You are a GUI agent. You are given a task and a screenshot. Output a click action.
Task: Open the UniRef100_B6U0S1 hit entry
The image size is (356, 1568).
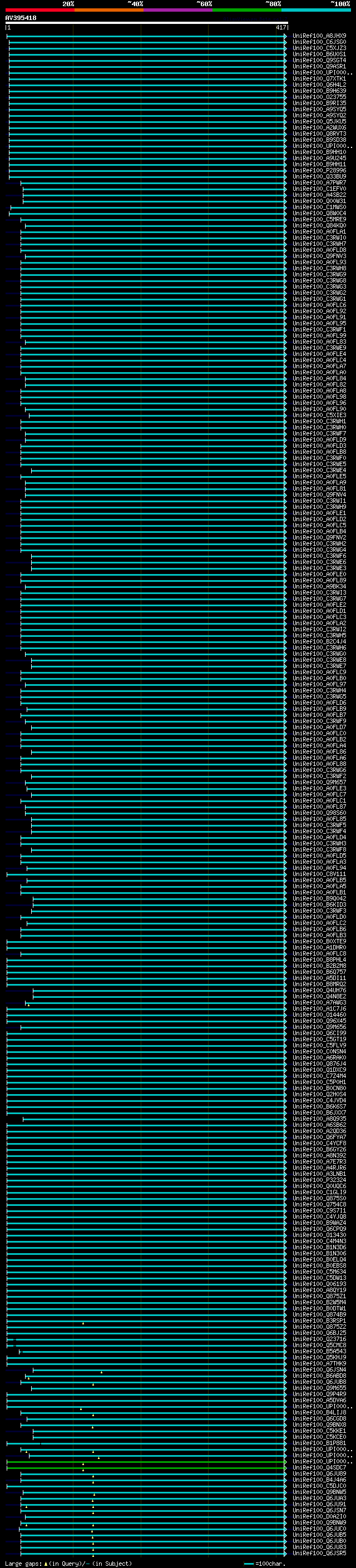[x=319, y=54]
